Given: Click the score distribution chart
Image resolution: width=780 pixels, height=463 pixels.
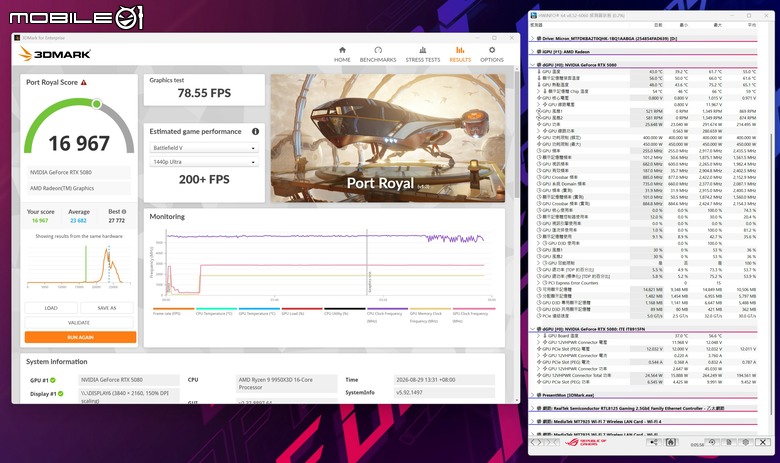Looking at the screenshot, I should coord(79,266).
